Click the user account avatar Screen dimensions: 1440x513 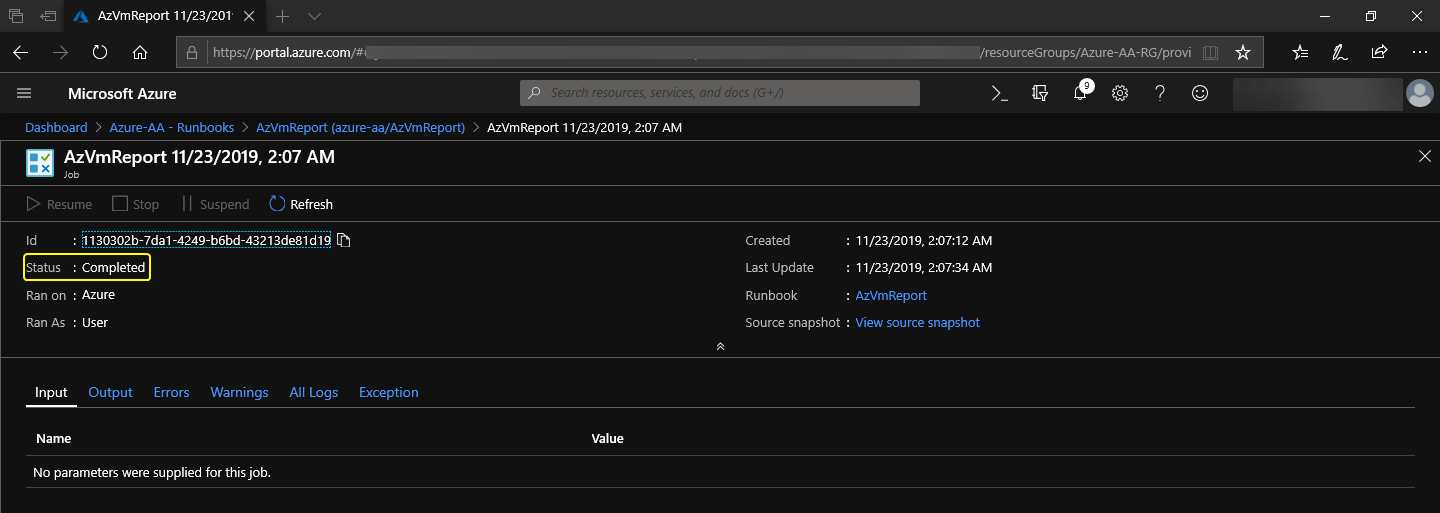(x=1419, y=93)
